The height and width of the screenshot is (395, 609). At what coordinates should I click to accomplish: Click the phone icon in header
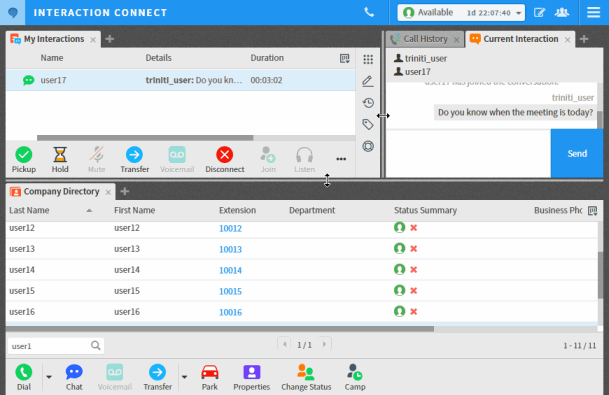369,12
